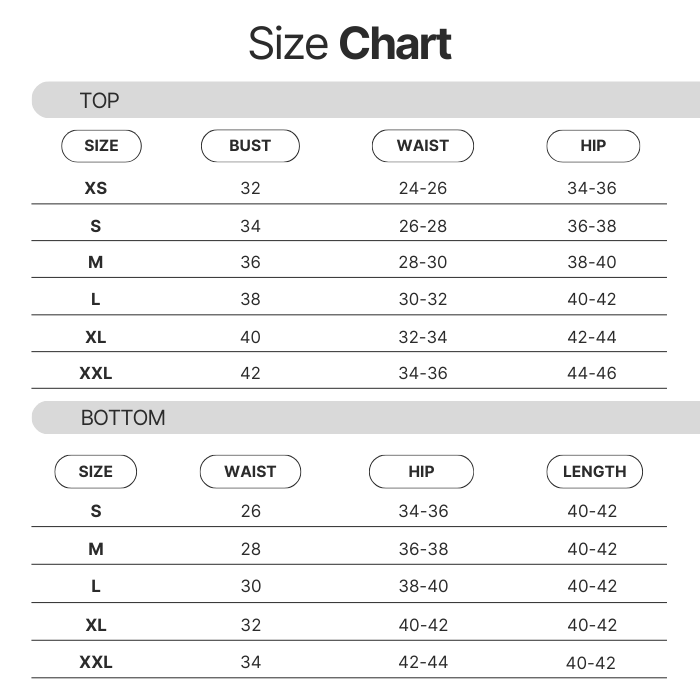Click bust value 32 in the XS row
The height and width of the screenshot is (700, 700).
pos(250,188)
